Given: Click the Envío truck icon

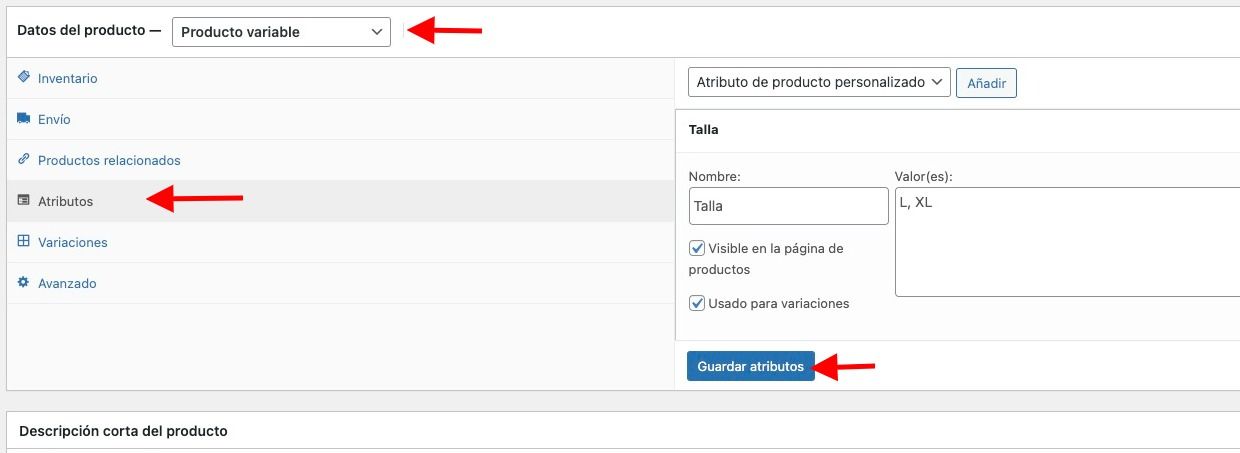Looking at the screenshot, I should click(24, 118).
